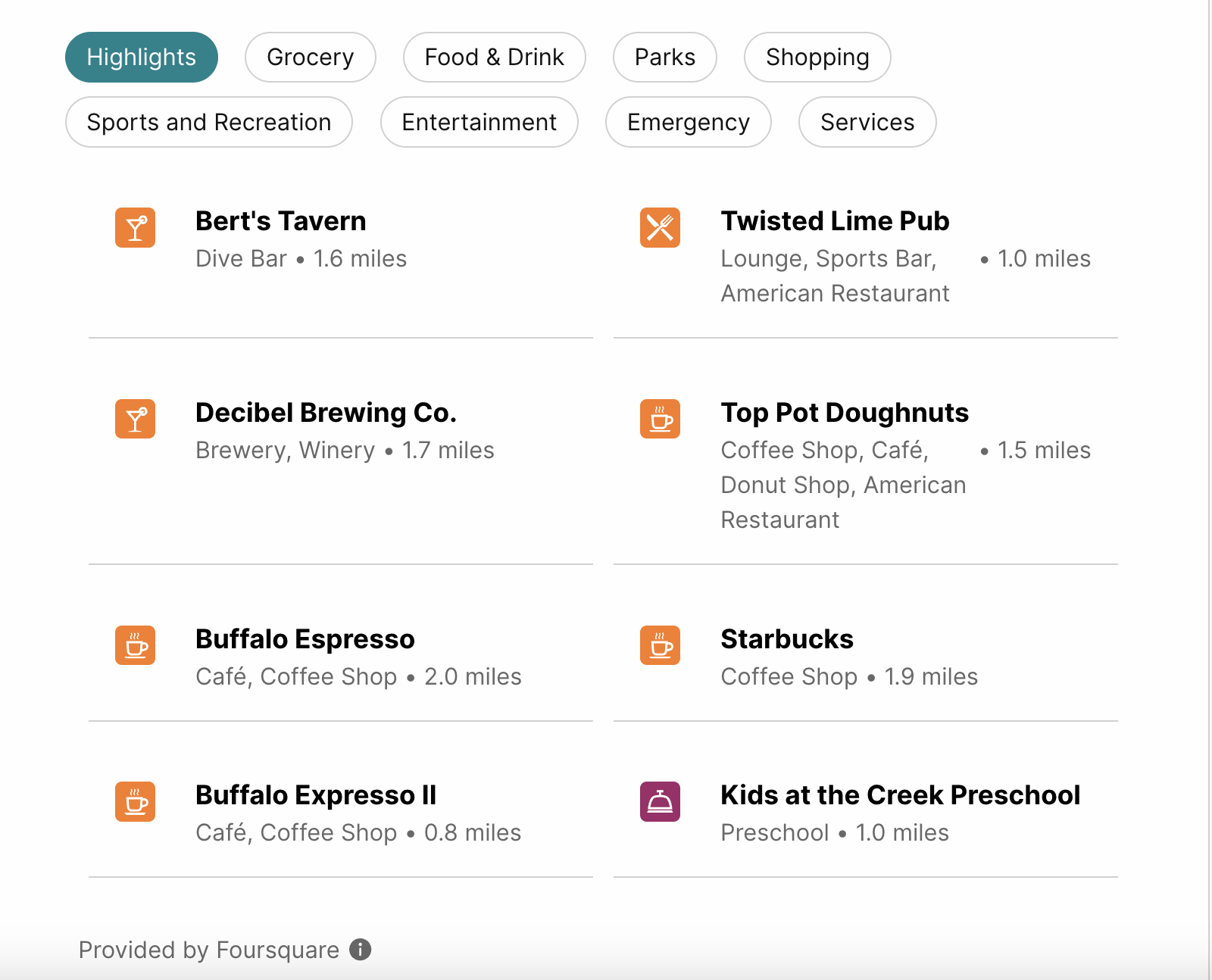
Task: Open the Starbucks listing title
Action: click(787, 639)
